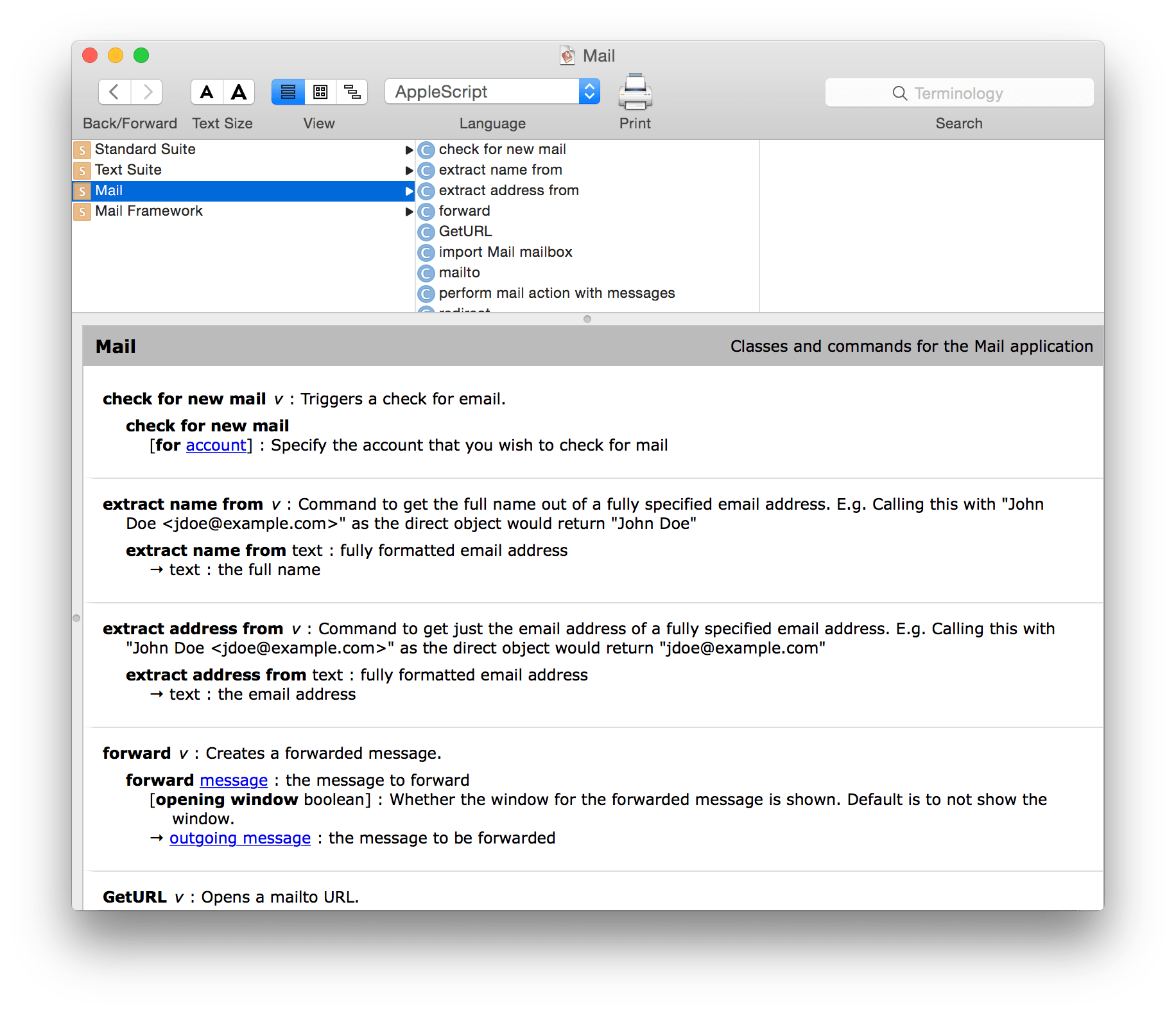Click the Print printer icon
The width and height of the screenshot is (1176, 1013).
tap(635, 91)
